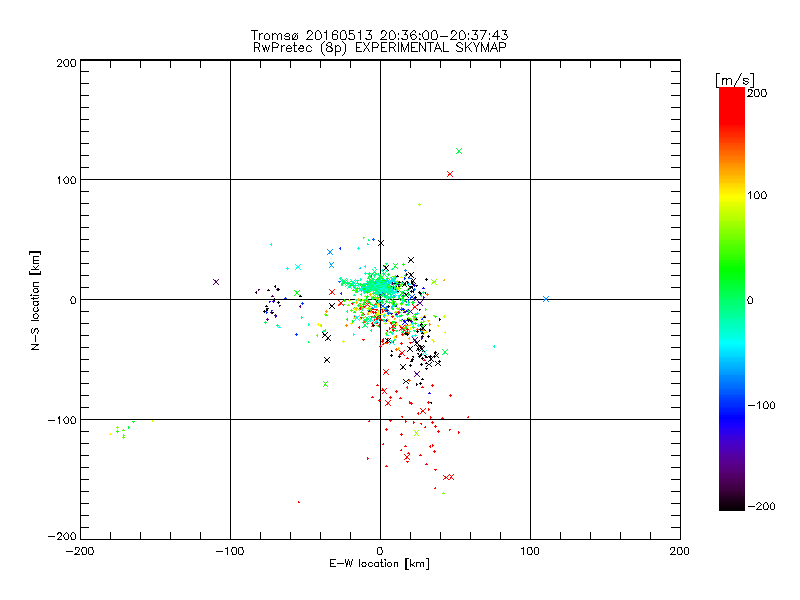Click the '200' tick label on the N-S axis

point(67,63)
